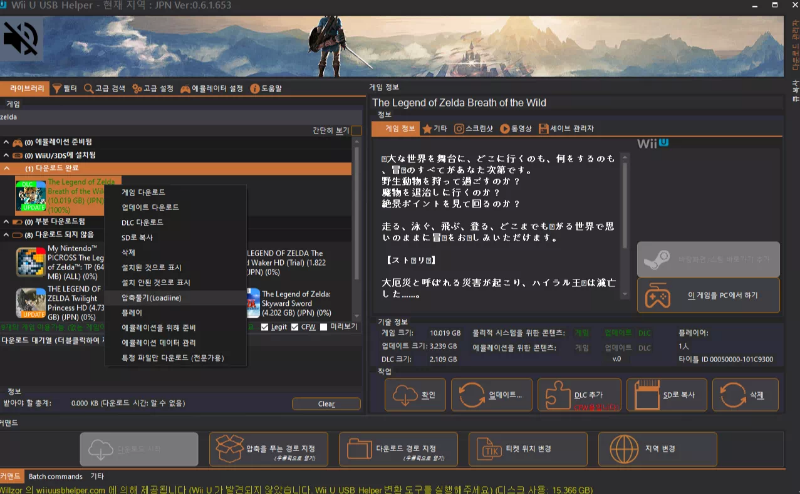
Task: Open the 라이브러리 tab
Action: tap(24, 88)
